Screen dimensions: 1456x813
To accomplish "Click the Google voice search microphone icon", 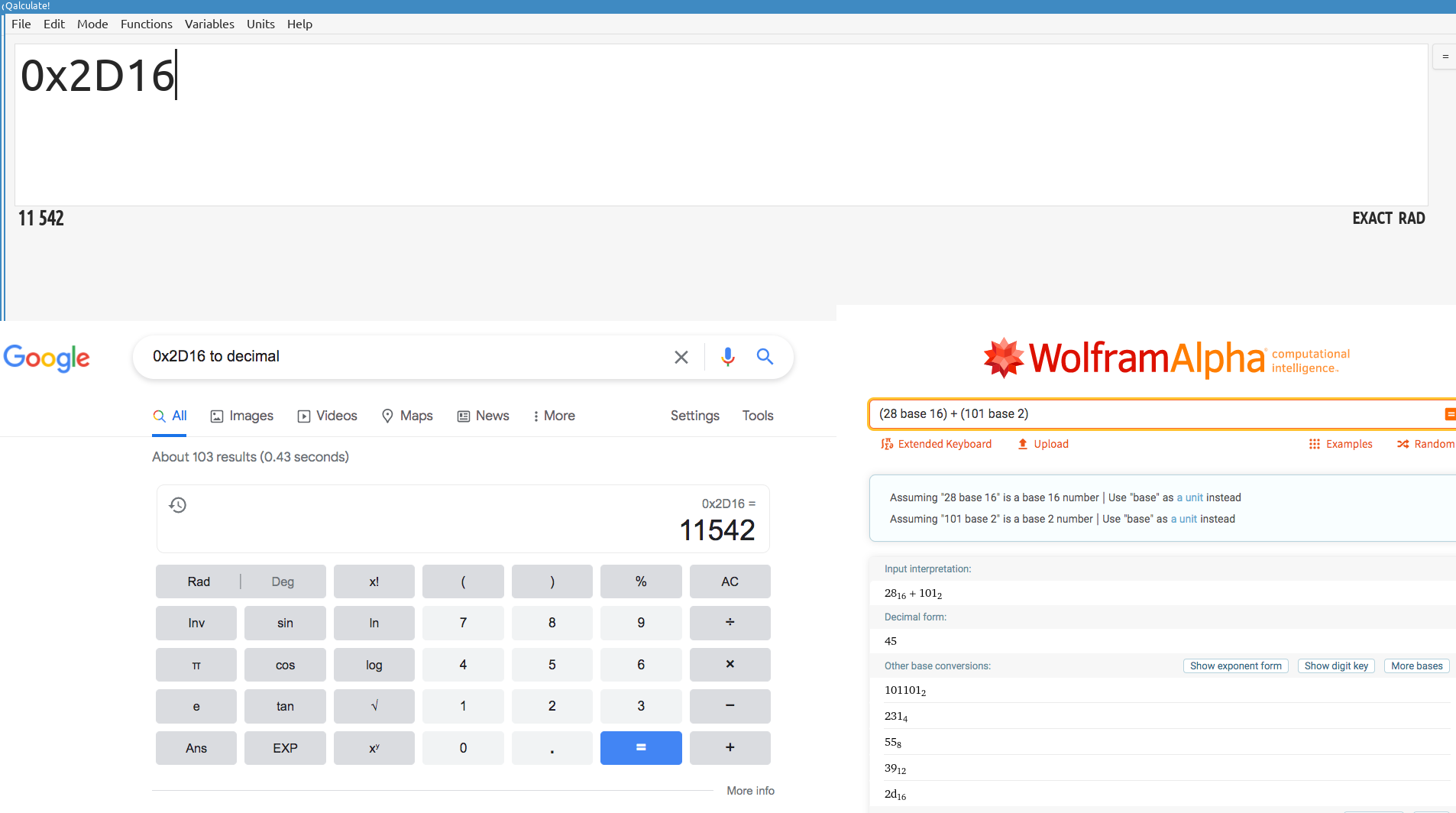I will point(727,357).
